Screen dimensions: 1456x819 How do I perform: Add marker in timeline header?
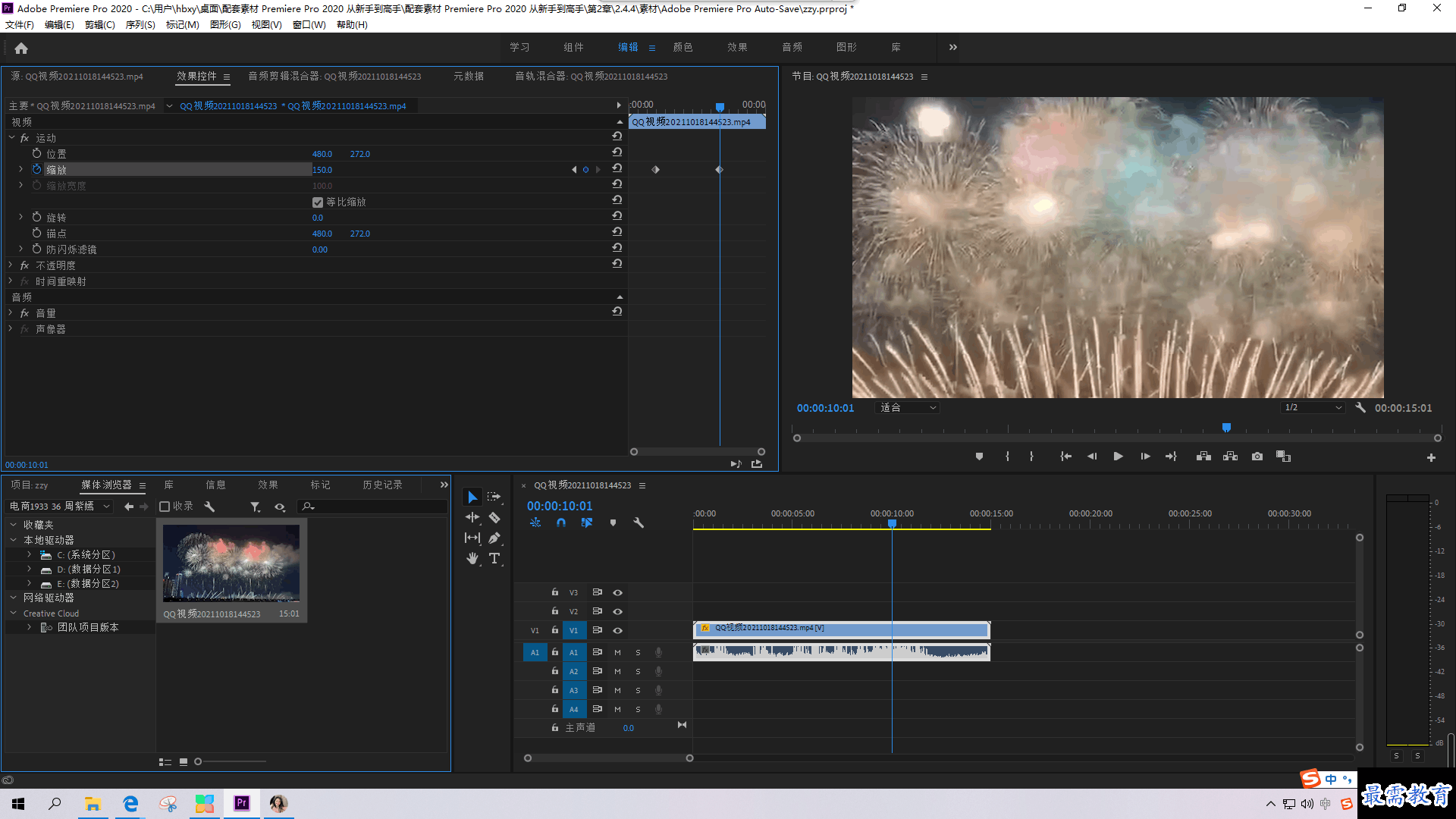[x=613, y=522]
